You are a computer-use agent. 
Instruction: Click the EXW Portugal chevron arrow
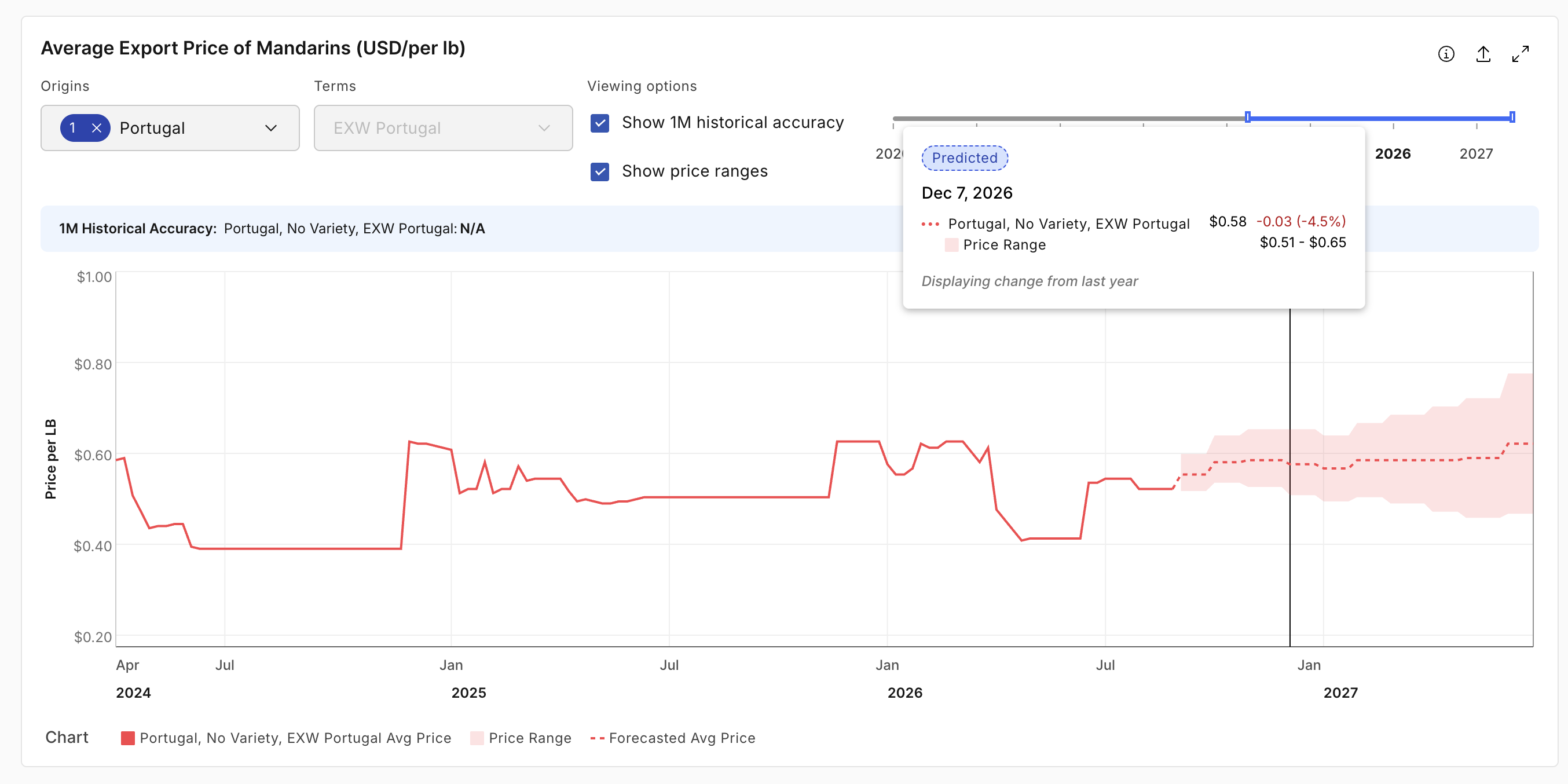[x=544, y=128]
